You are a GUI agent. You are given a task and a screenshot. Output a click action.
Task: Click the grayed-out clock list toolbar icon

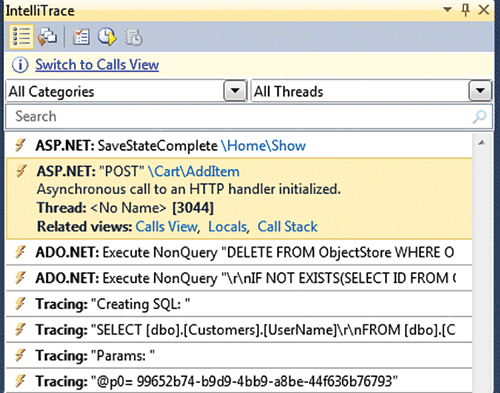[133, 37]
